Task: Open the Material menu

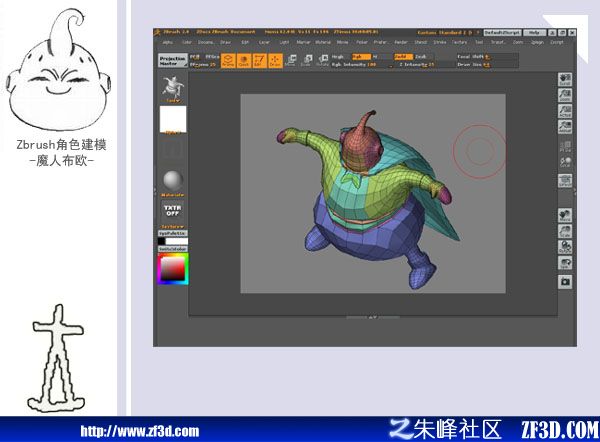Action: pos(323,42)
